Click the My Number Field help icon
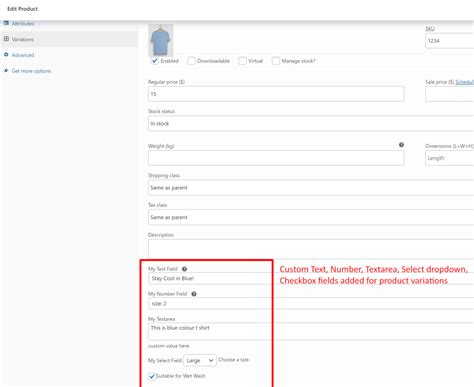 coord(194,294)
